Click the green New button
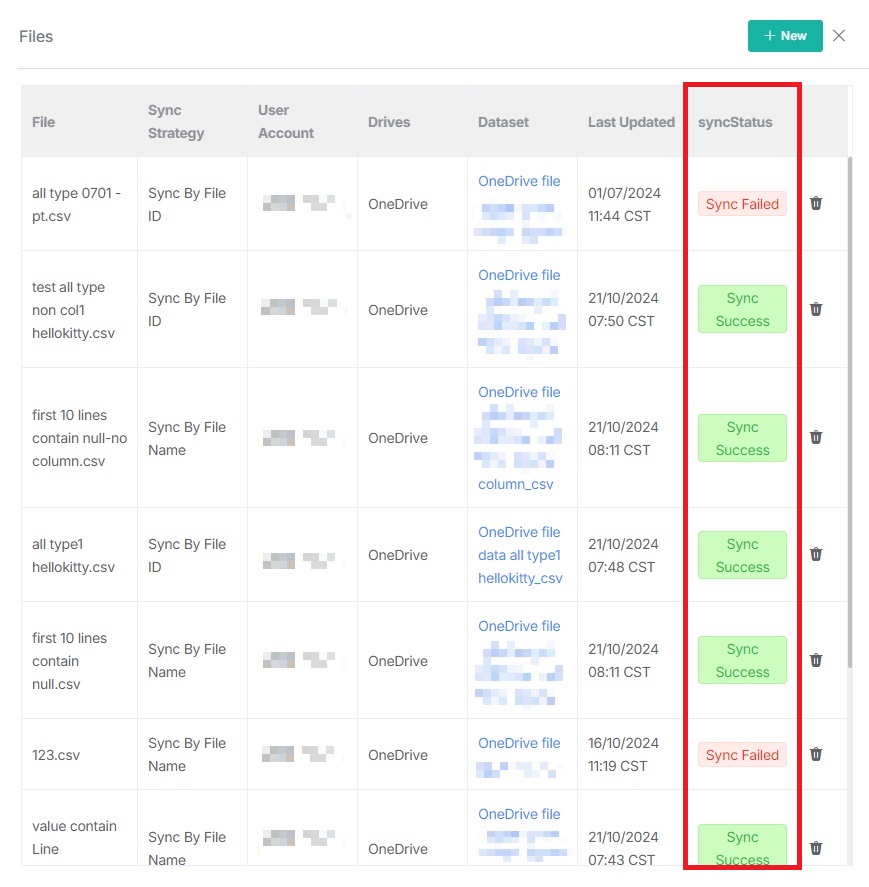 (784, 36)
